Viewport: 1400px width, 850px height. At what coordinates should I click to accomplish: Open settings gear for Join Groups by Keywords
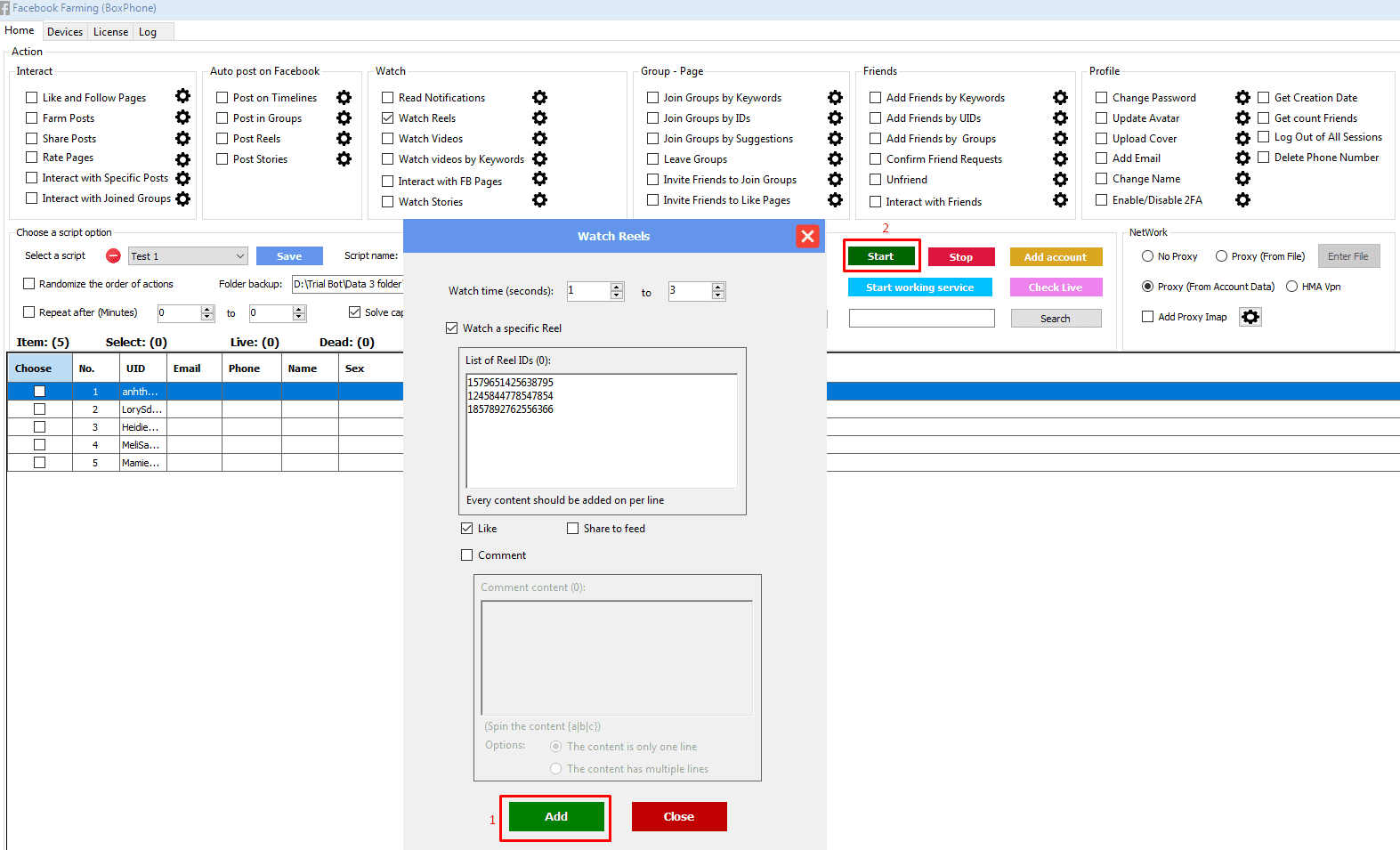835,97
